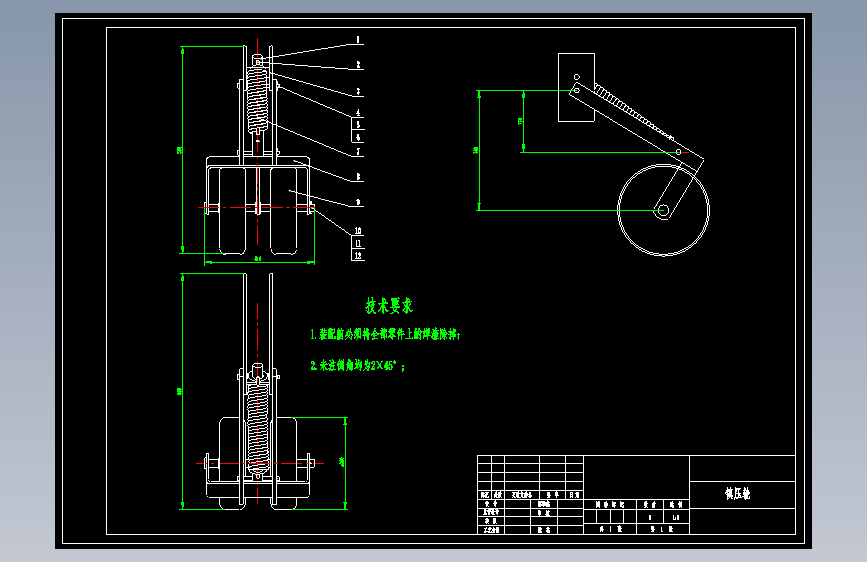
Task: Select technical note 1 about removing weld slag
Action: 385,334
